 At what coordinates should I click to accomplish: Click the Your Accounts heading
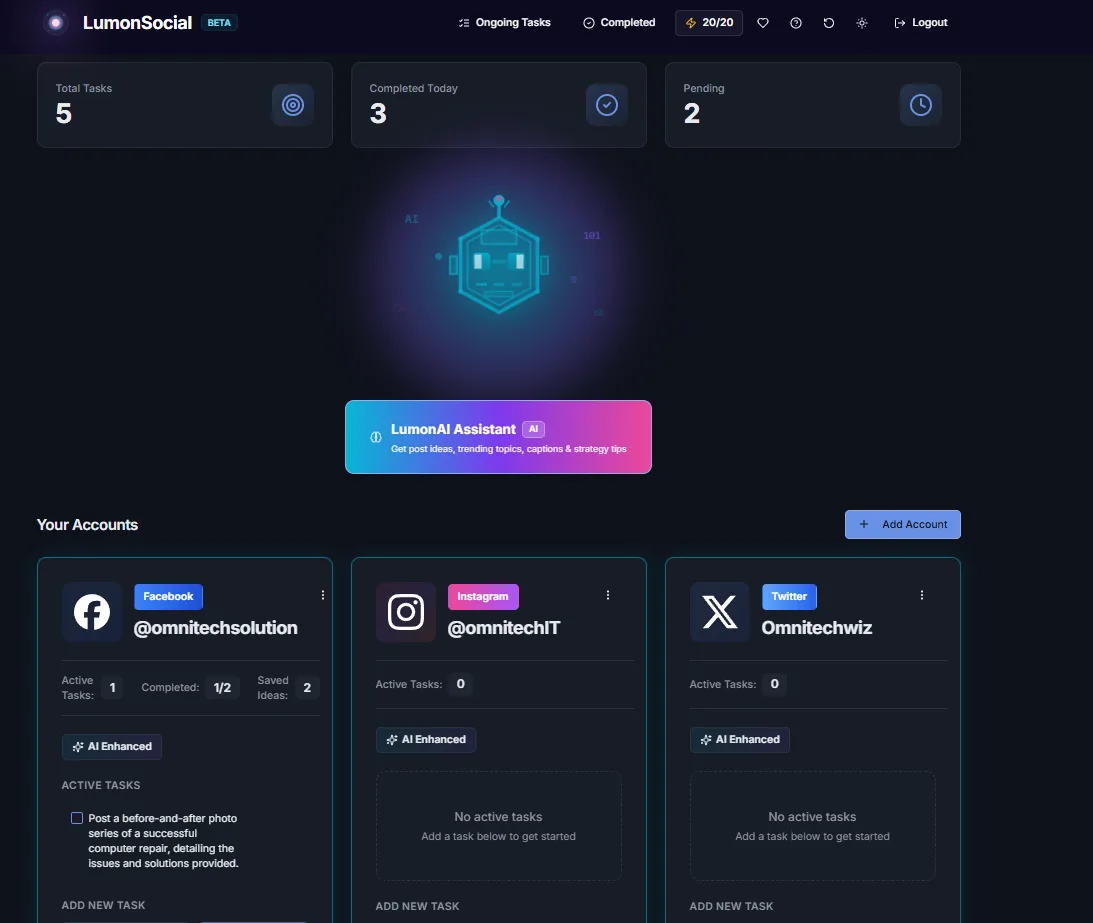tap(87, 525)
